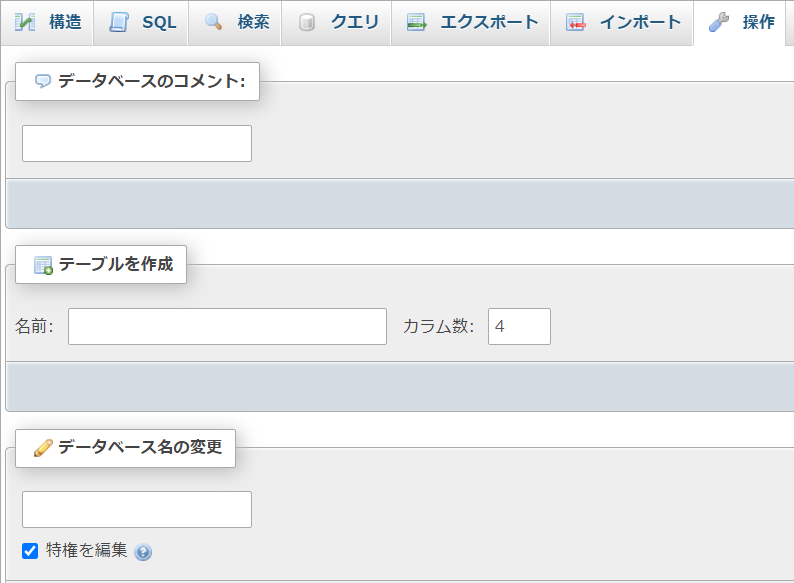The height and width of the screenshot is (583, 794).
Task: Click the table icon by テーブルを作成
Action: (x=44, y=265)
